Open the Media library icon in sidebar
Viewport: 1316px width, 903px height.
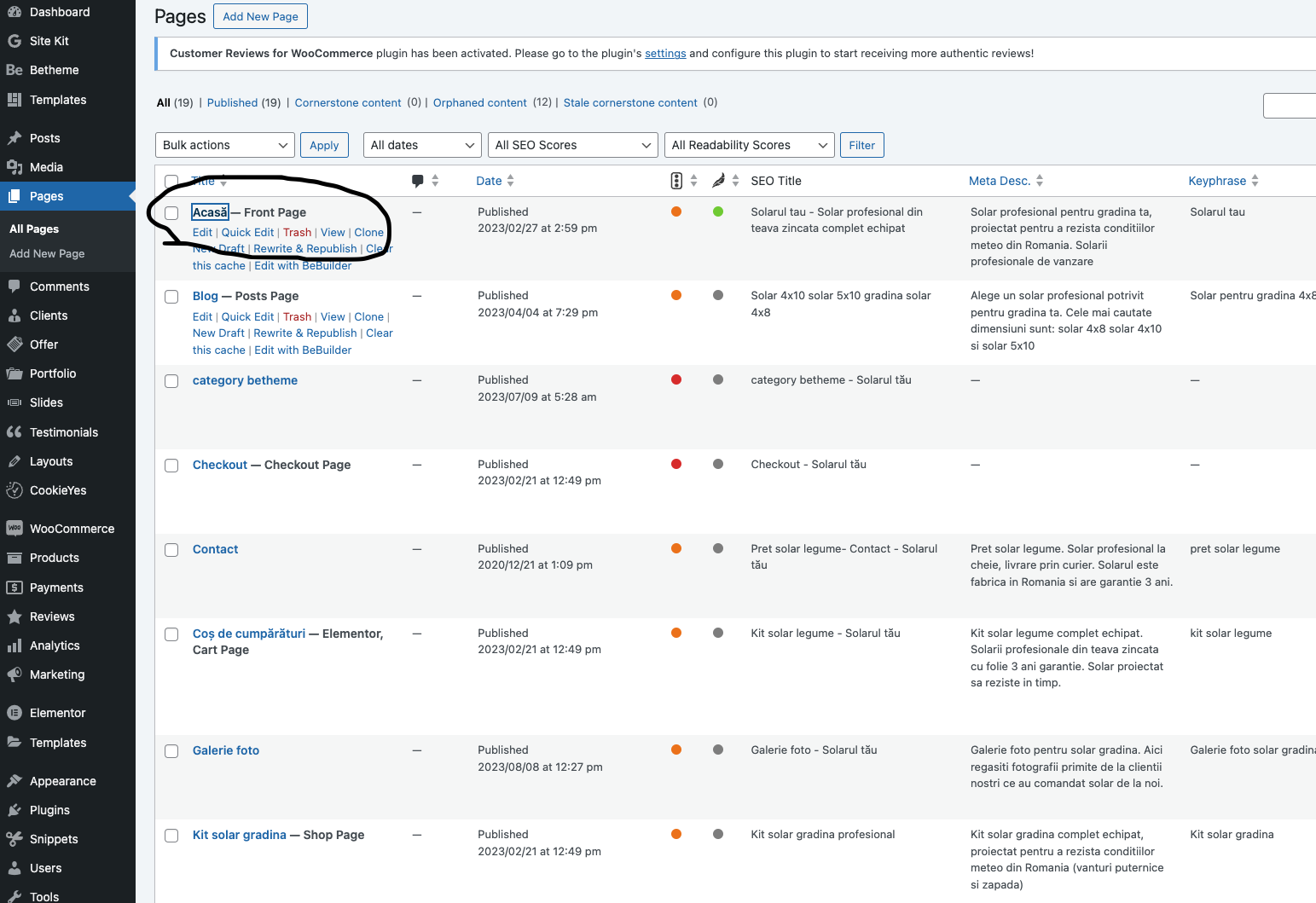[14, 167]
